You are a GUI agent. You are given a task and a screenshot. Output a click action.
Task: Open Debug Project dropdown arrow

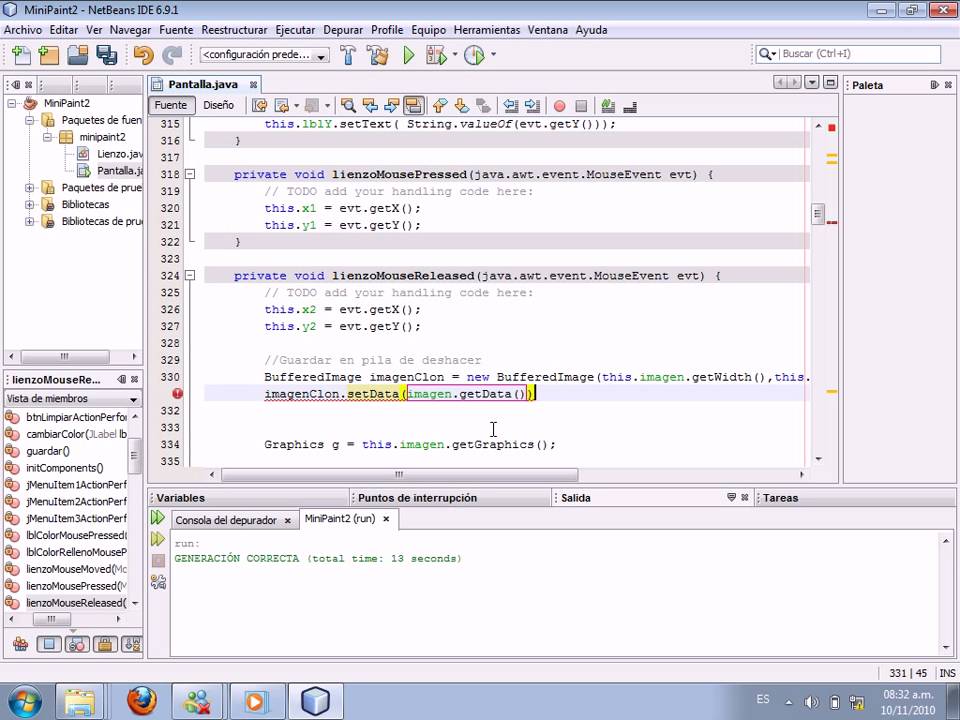click(454, 54)
